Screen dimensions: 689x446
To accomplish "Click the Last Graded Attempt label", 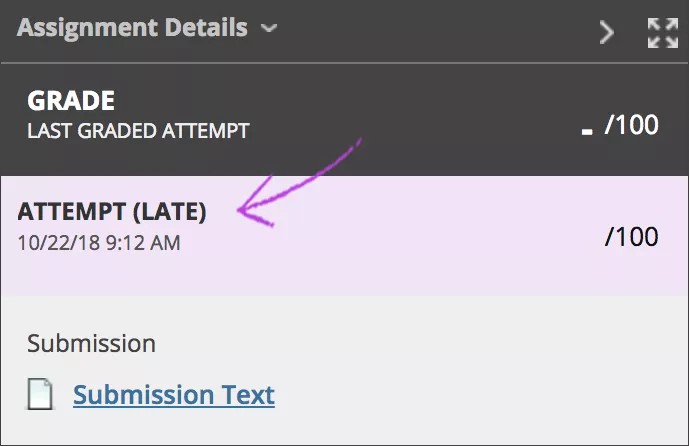I will [x=138, y=130].
